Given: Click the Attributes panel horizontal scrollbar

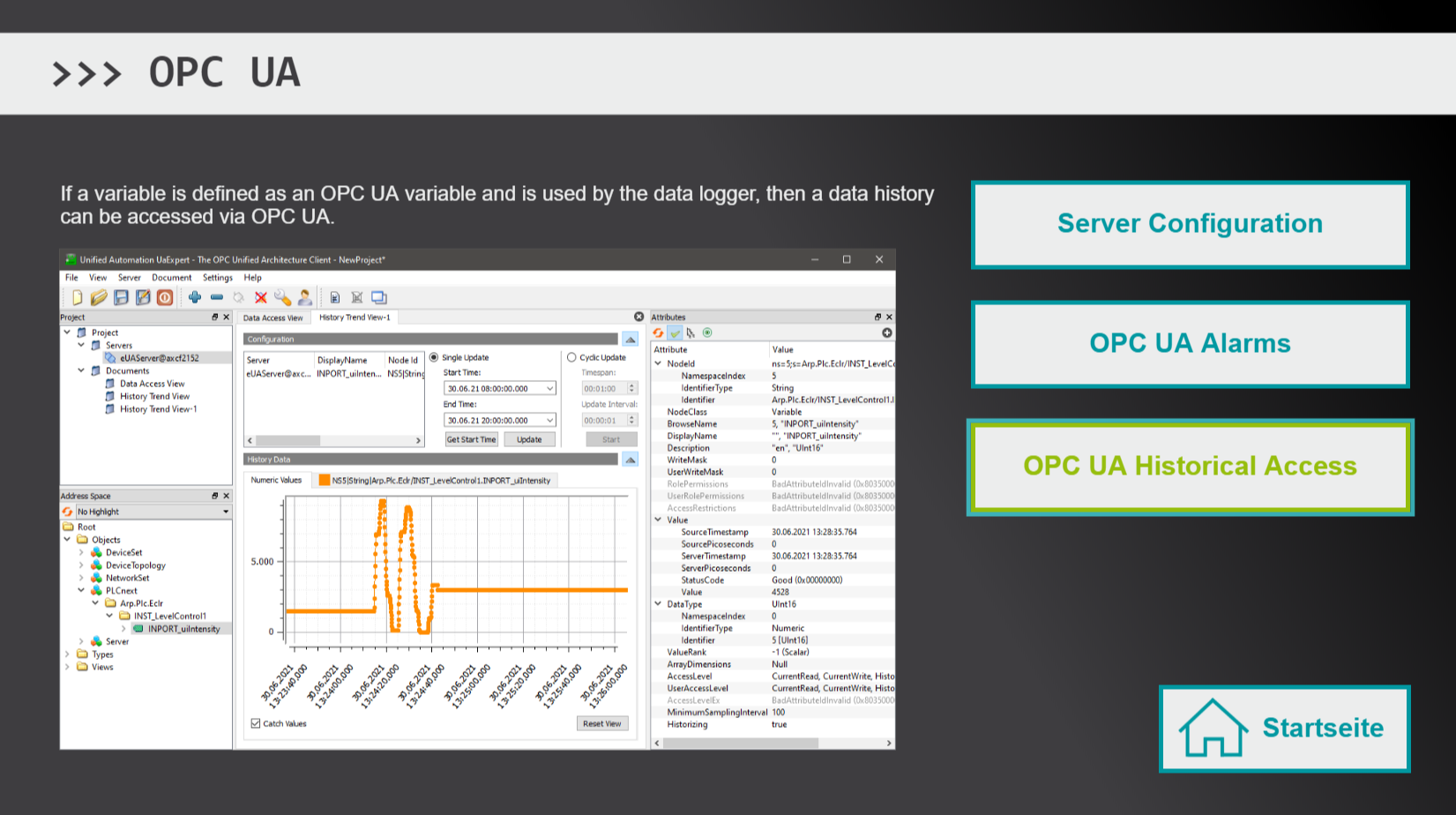Looking at the screenshot, I should tap(773, 743).
